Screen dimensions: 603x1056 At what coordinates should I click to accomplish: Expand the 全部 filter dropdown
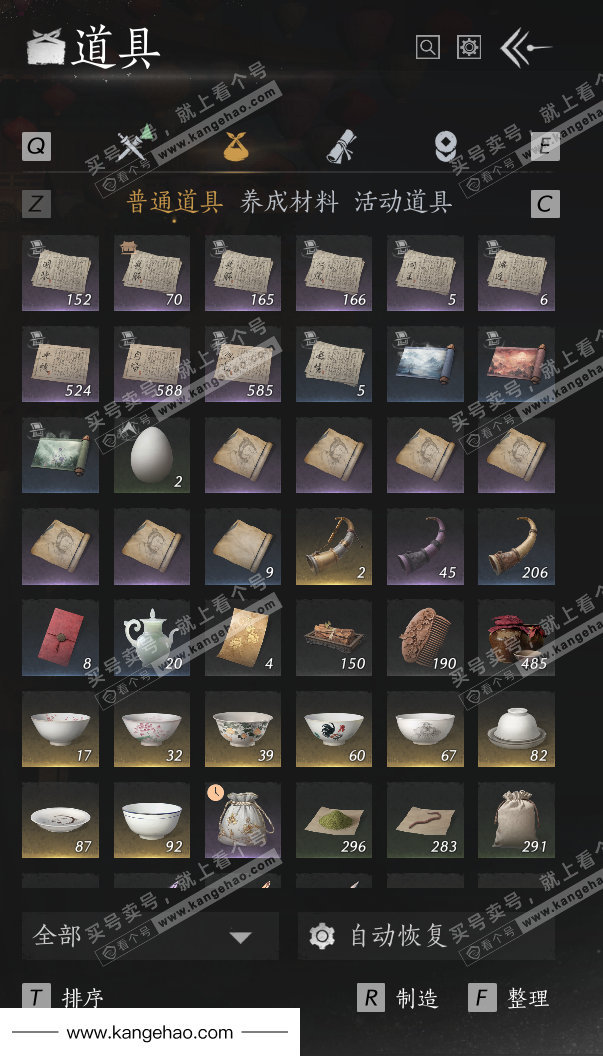pyautogui.click(x=150, y=936)
